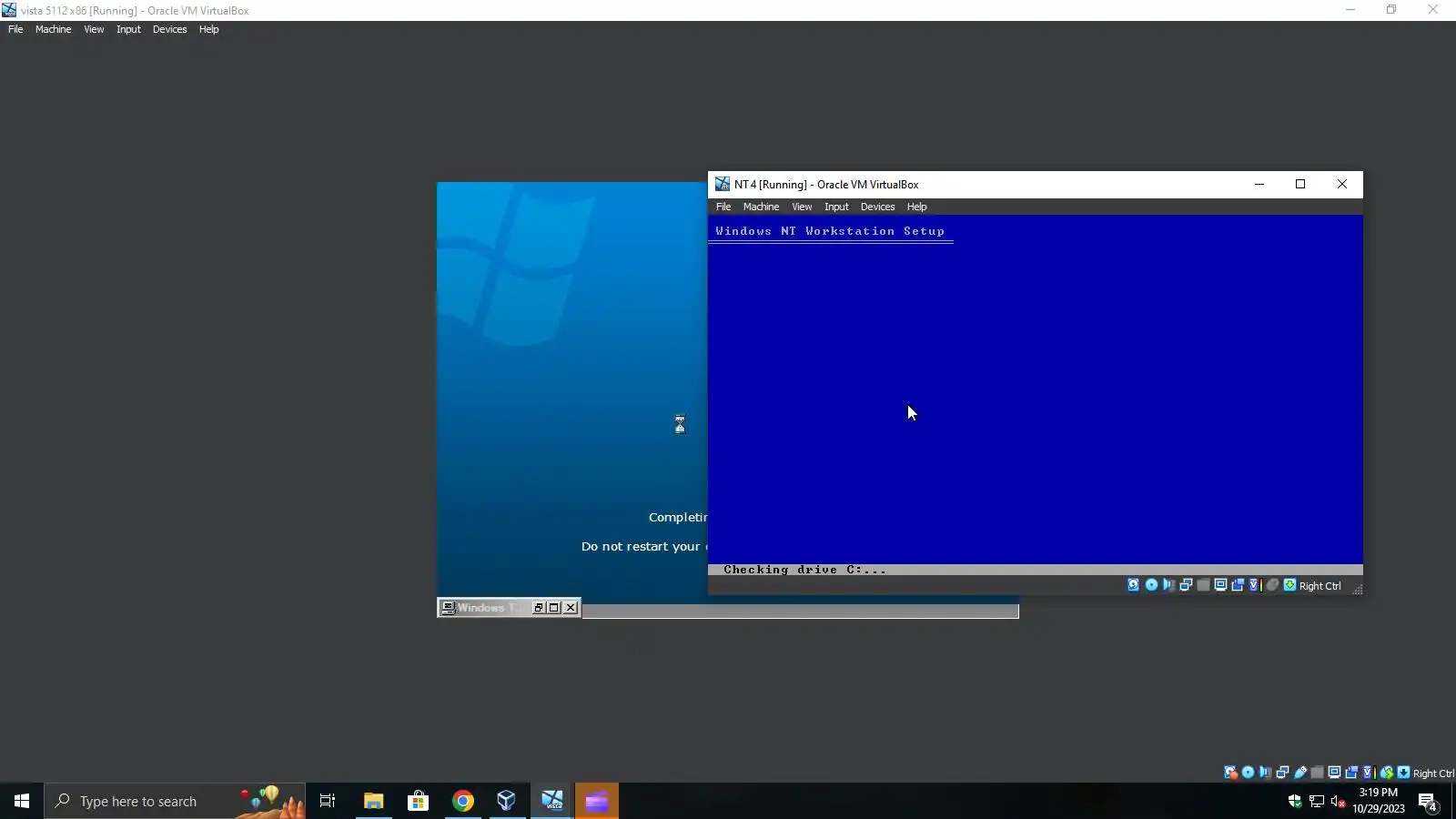Screen dimensions: 1456x819
Task: Click virtualization V icon in NT 4 status bar
Action: (x=1254, y=585)
